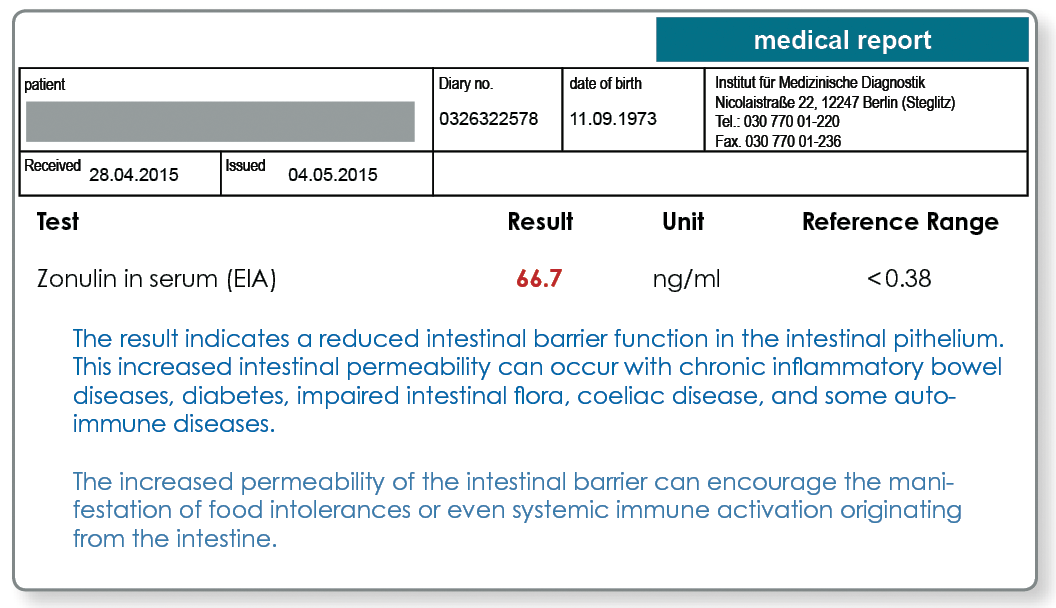Click the paragraph about food intolerances

click(517, 510)
